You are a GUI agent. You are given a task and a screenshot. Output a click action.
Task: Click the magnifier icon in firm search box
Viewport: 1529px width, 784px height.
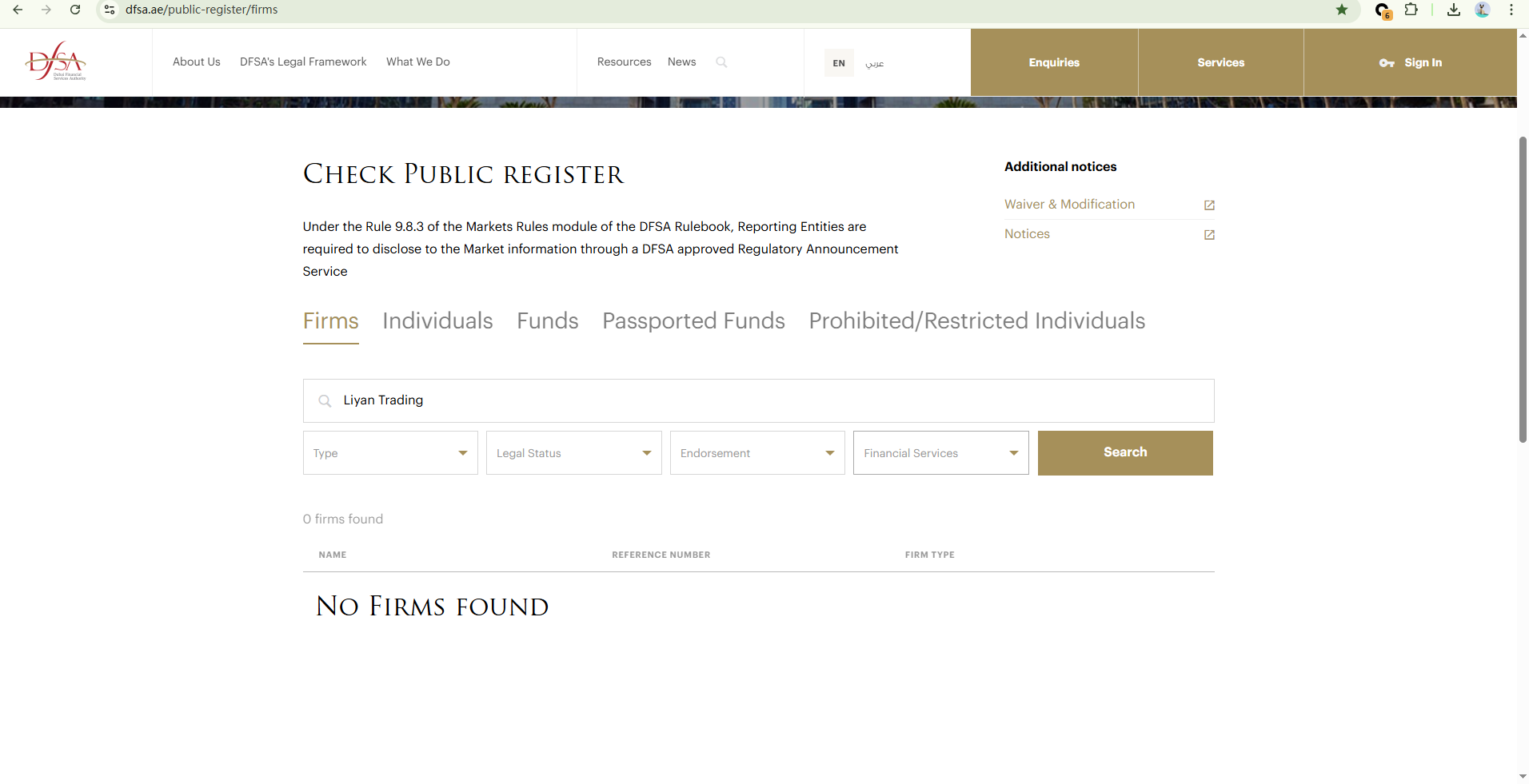pos(325,400)
